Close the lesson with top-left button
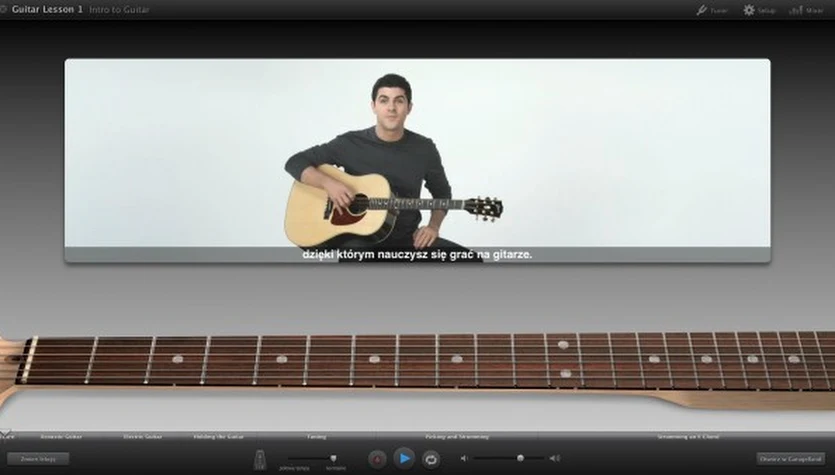 4,8
